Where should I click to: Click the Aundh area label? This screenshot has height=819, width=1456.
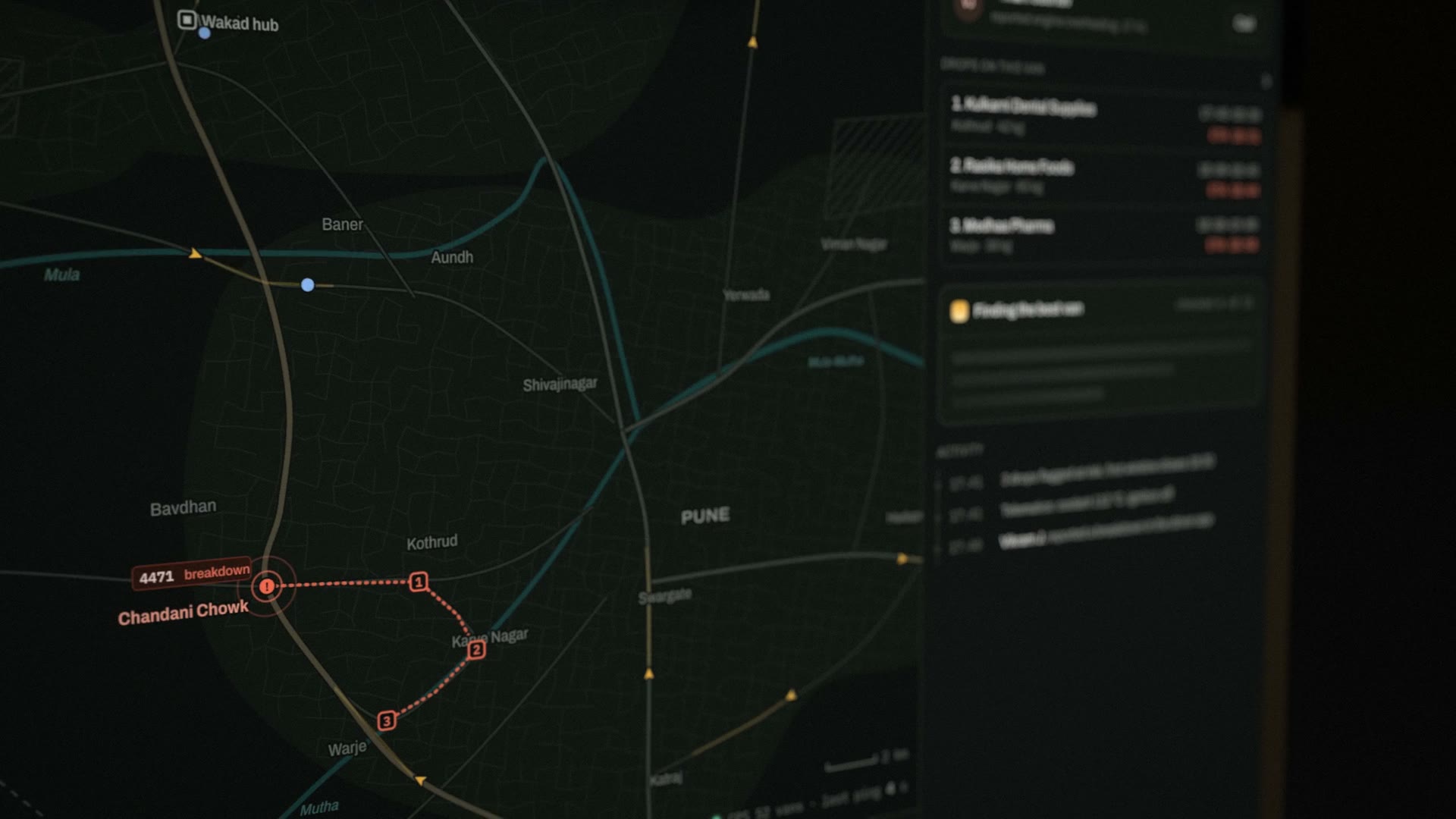452,257
